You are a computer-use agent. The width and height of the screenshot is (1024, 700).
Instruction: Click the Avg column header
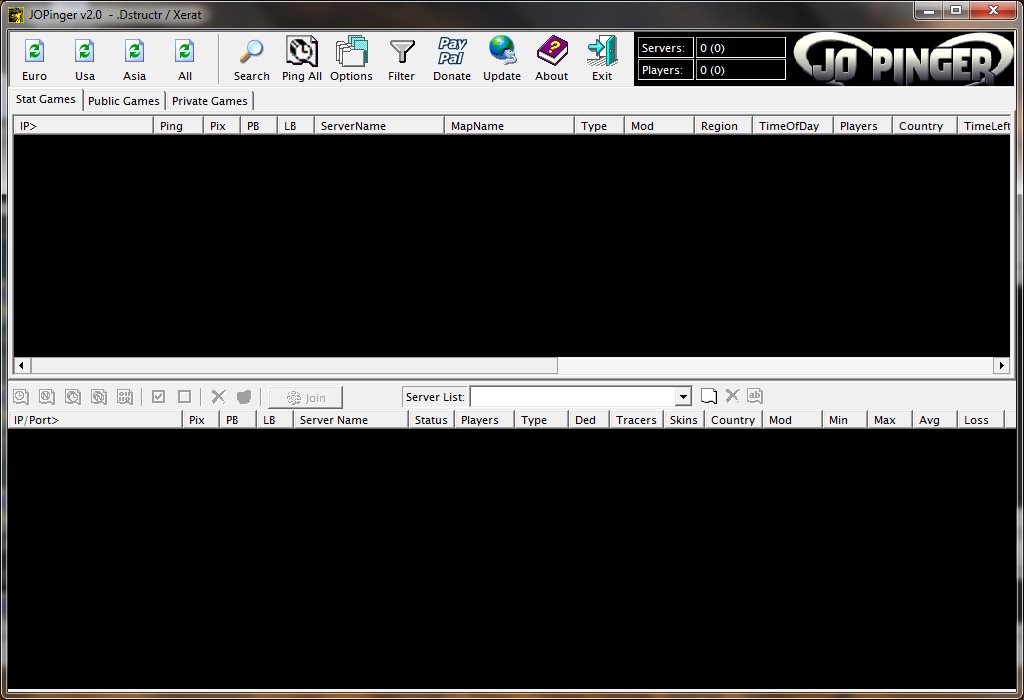click(935, 420)
